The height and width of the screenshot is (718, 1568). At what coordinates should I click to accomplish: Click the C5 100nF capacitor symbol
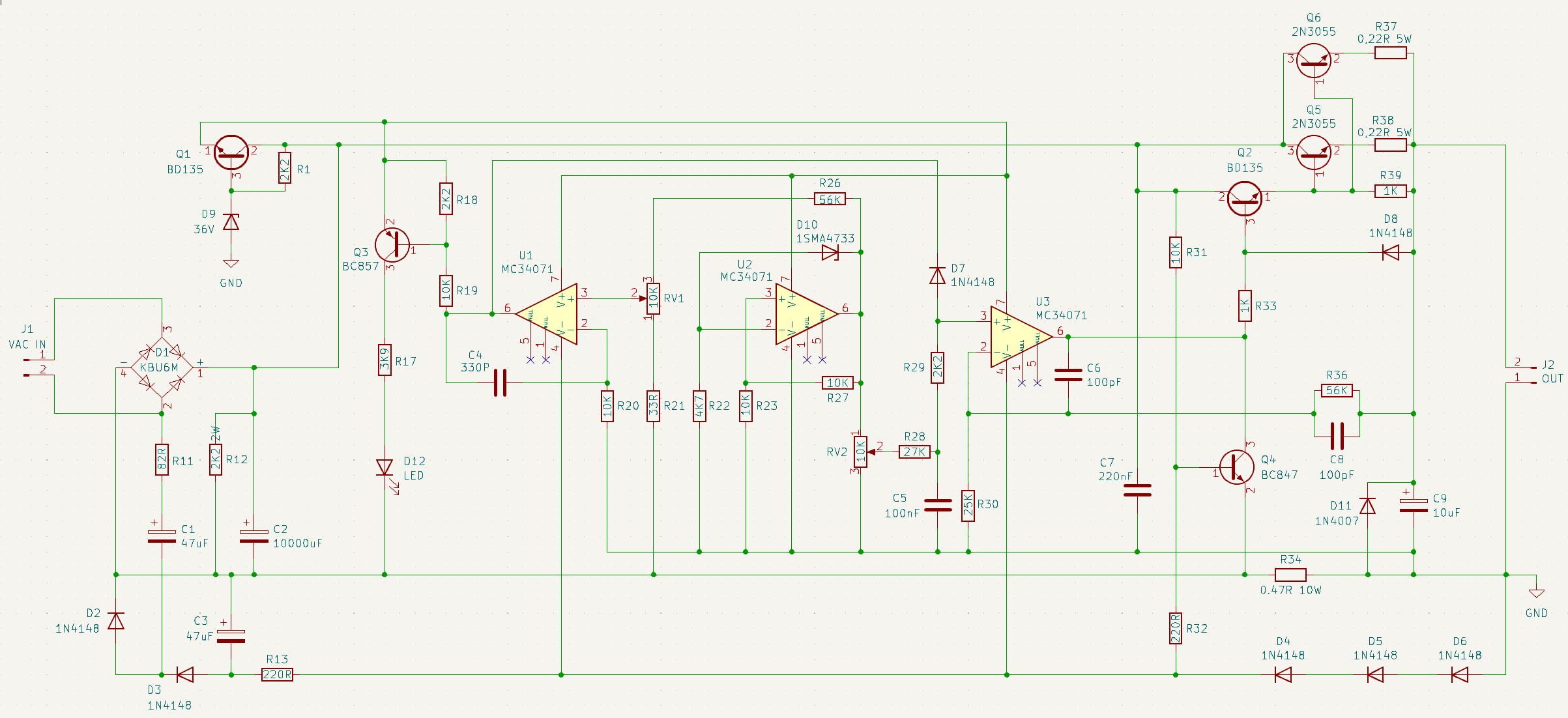tap(937, 506)
